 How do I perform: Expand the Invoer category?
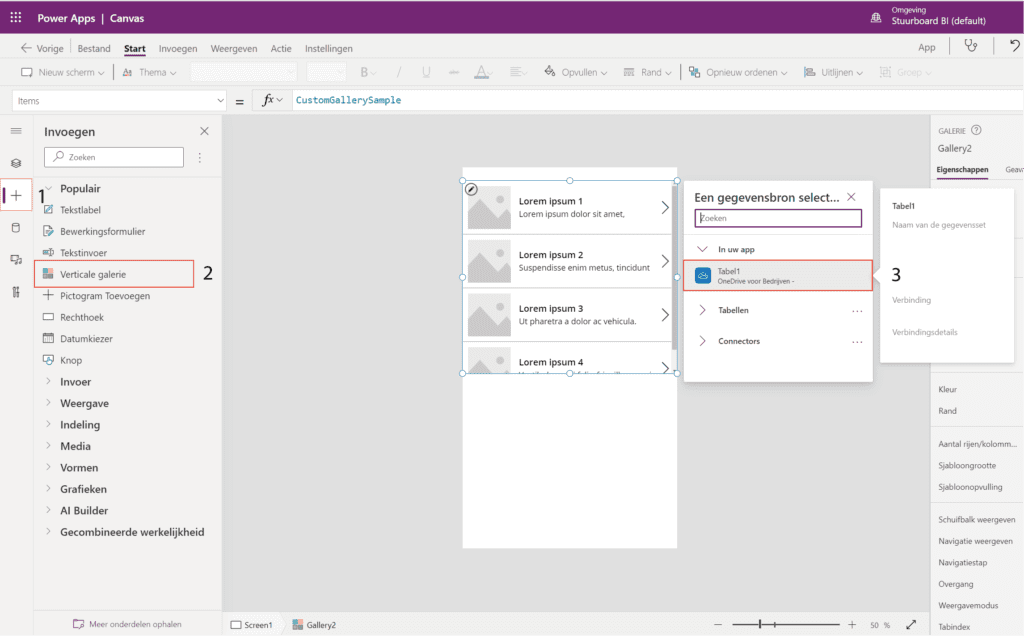pos(48,381)
